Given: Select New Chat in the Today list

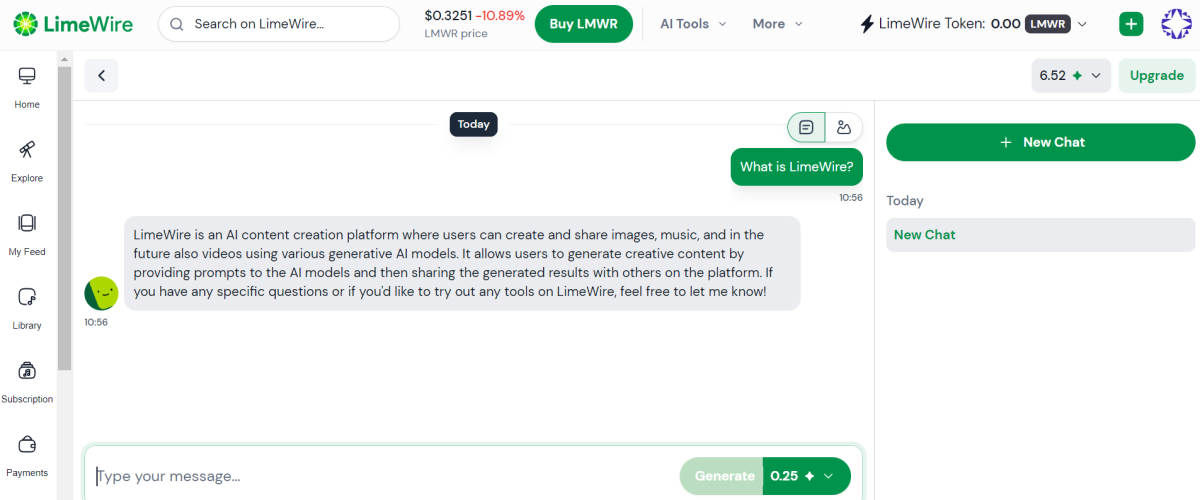Looking at the screenshot, I should (1040, 235).
